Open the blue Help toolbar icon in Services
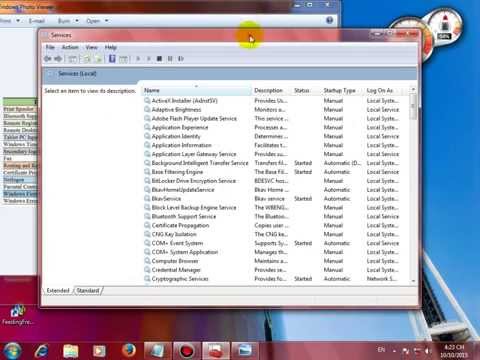This screenshot has width=480, height=360. point(112,59)
